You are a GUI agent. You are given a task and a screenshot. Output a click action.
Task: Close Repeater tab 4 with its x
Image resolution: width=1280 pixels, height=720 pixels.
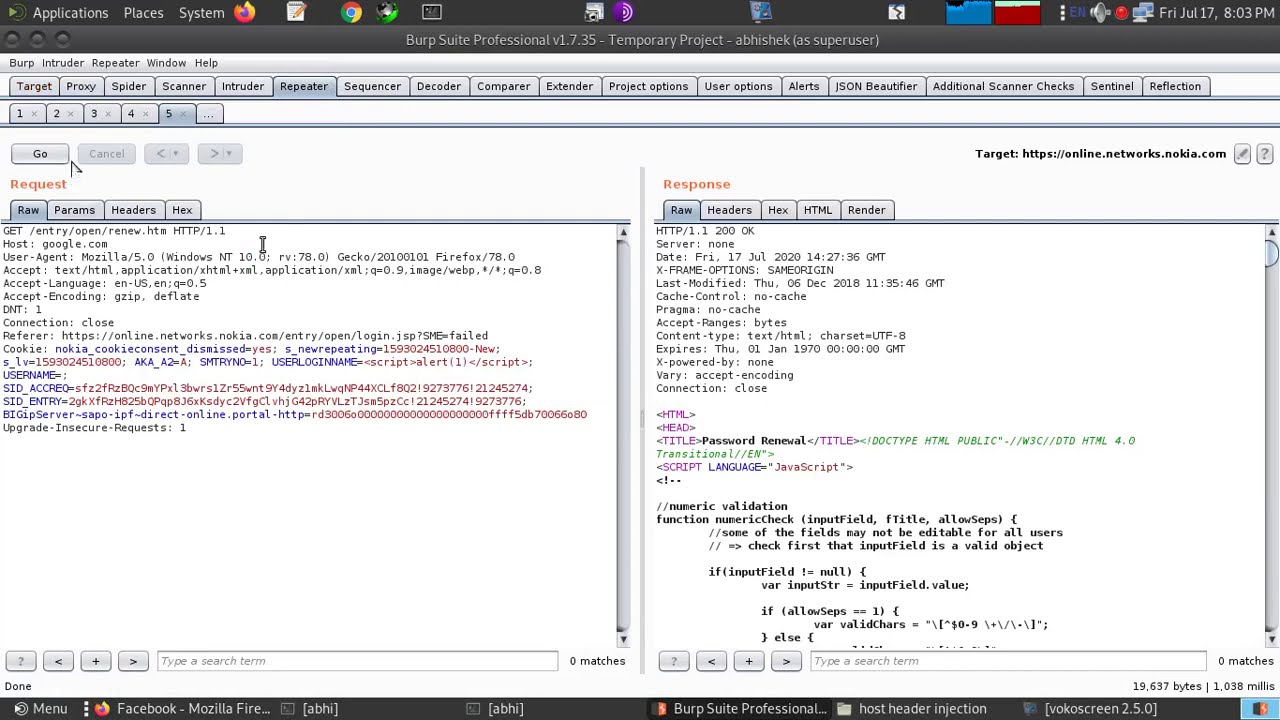click(145, 114)
